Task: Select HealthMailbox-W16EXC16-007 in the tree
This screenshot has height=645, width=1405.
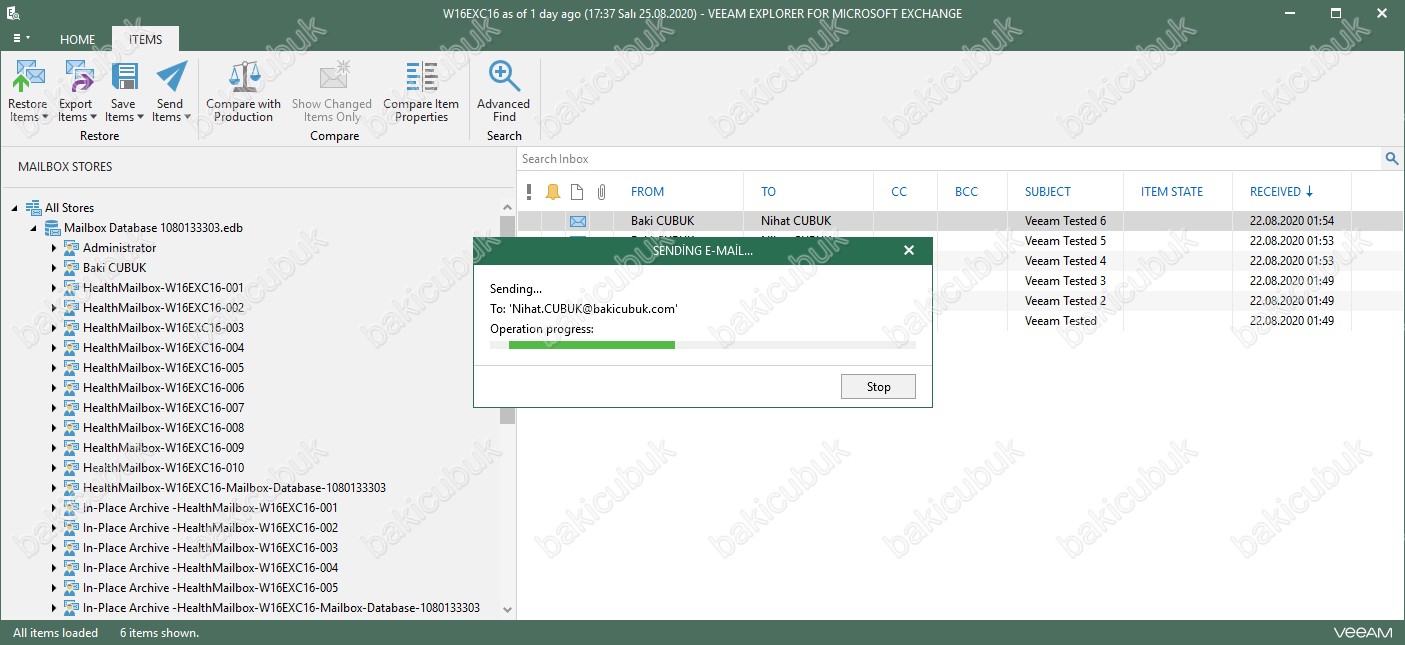Action: point(163,408)
